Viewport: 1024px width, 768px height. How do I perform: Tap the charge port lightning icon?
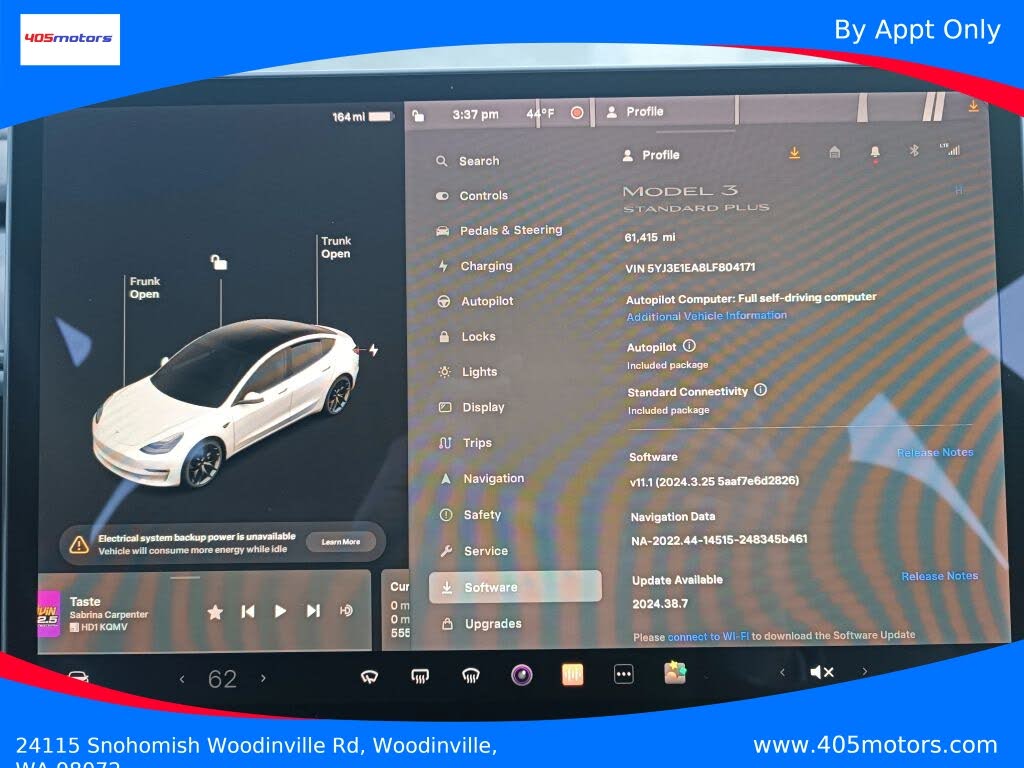[374, 350]
